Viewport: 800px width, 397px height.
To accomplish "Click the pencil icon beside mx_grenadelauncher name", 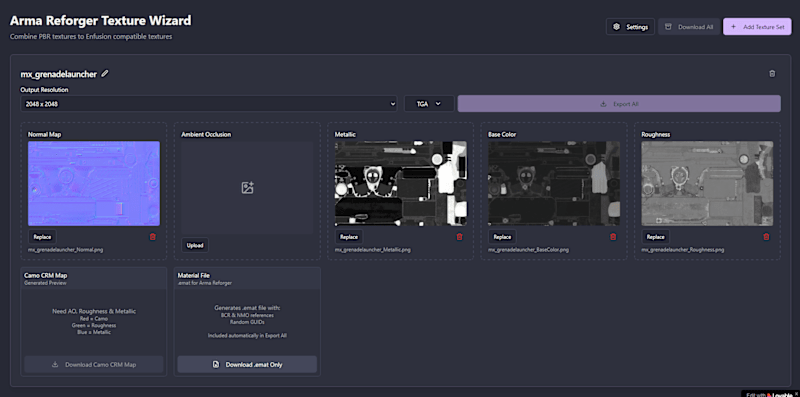I will click(x=105, y=73).
